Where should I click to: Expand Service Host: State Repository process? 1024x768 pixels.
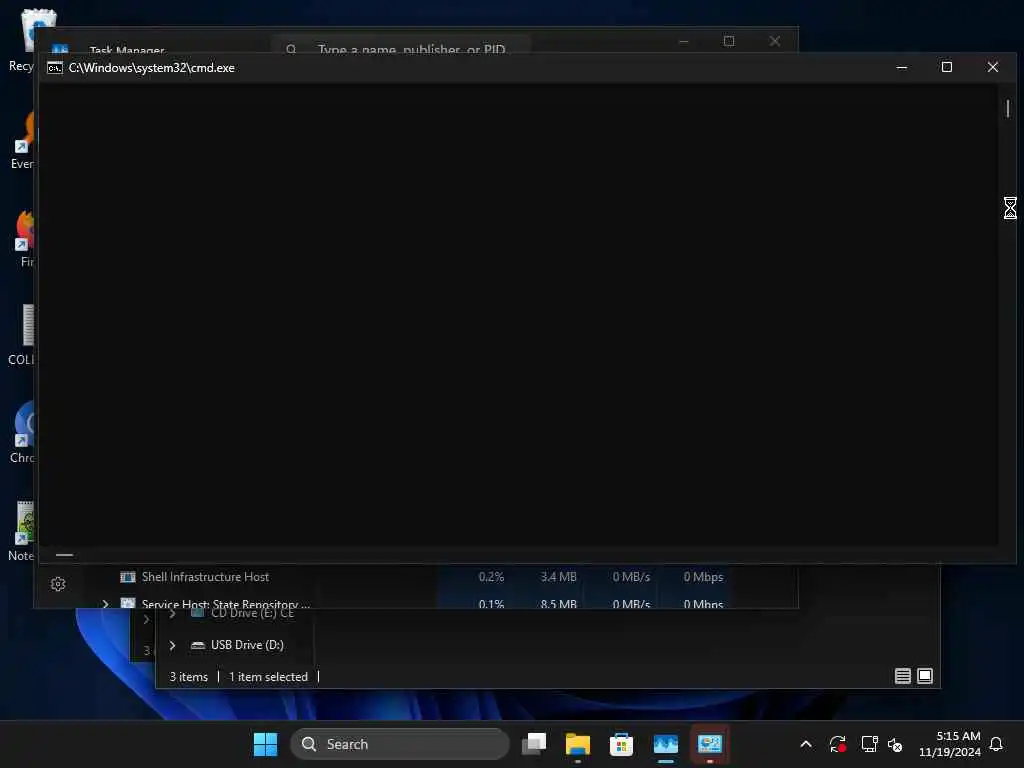[105, 604]
